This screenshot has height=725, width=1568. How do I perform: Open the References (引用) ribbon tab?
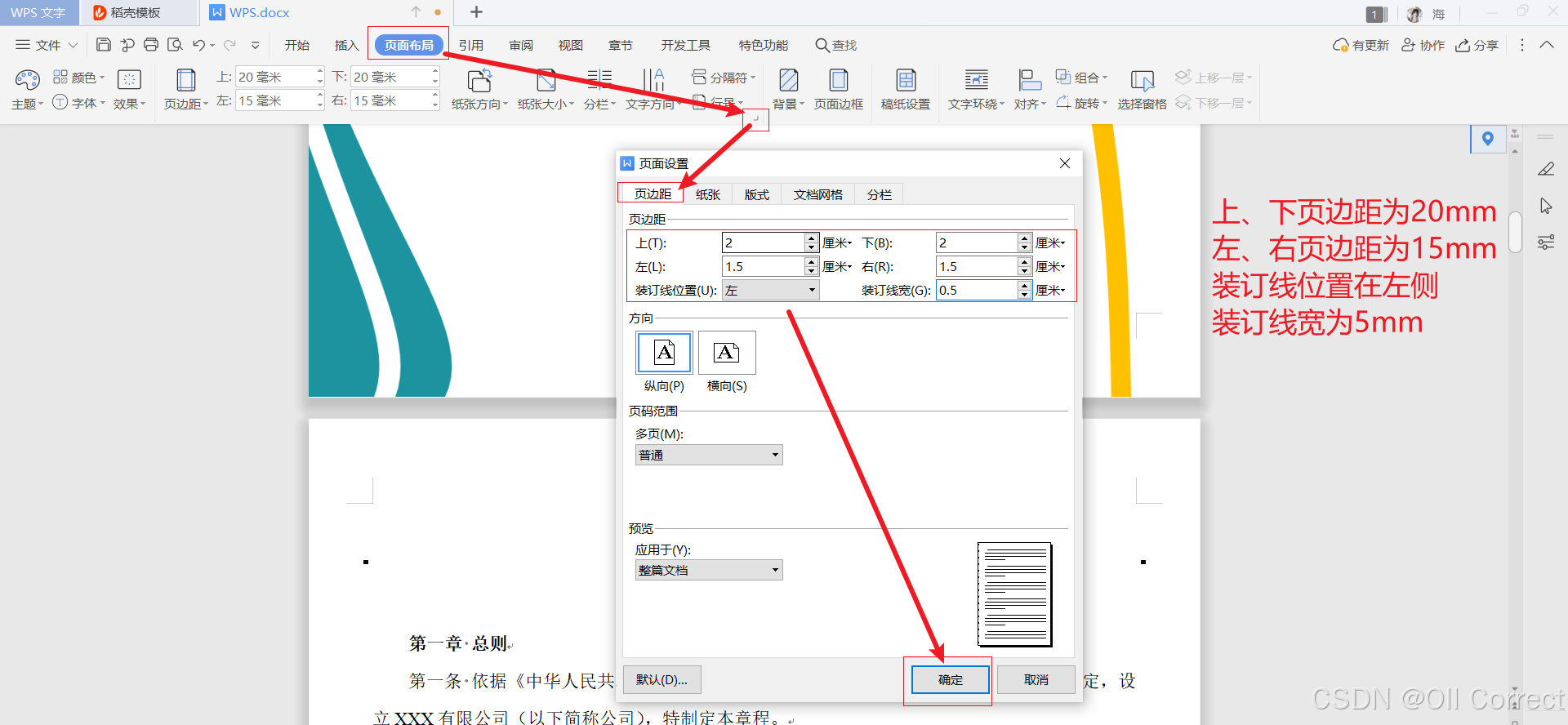tap(470, 45)
